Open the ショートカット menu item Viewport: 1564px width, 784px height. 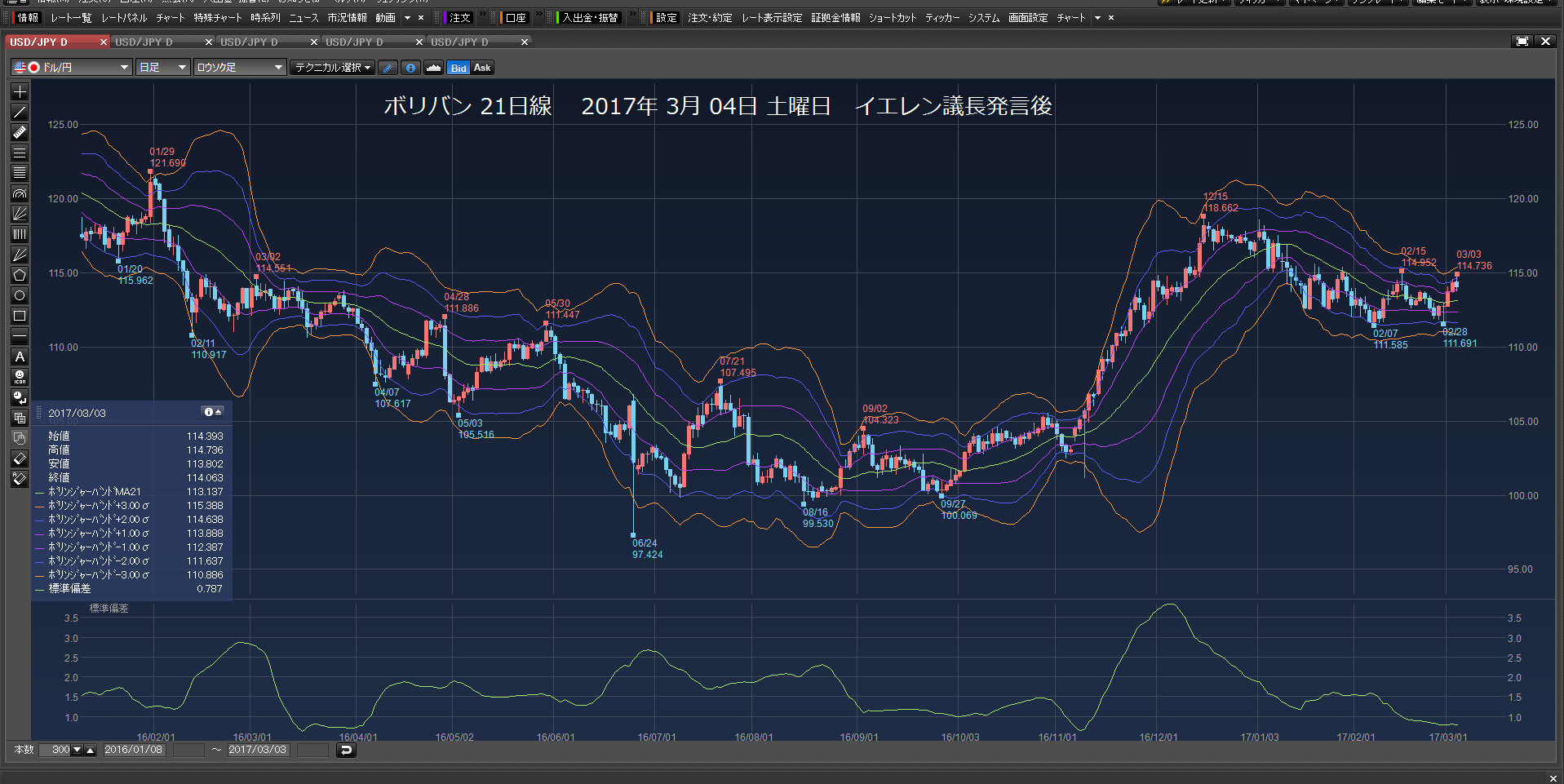[x=893, y=18]
